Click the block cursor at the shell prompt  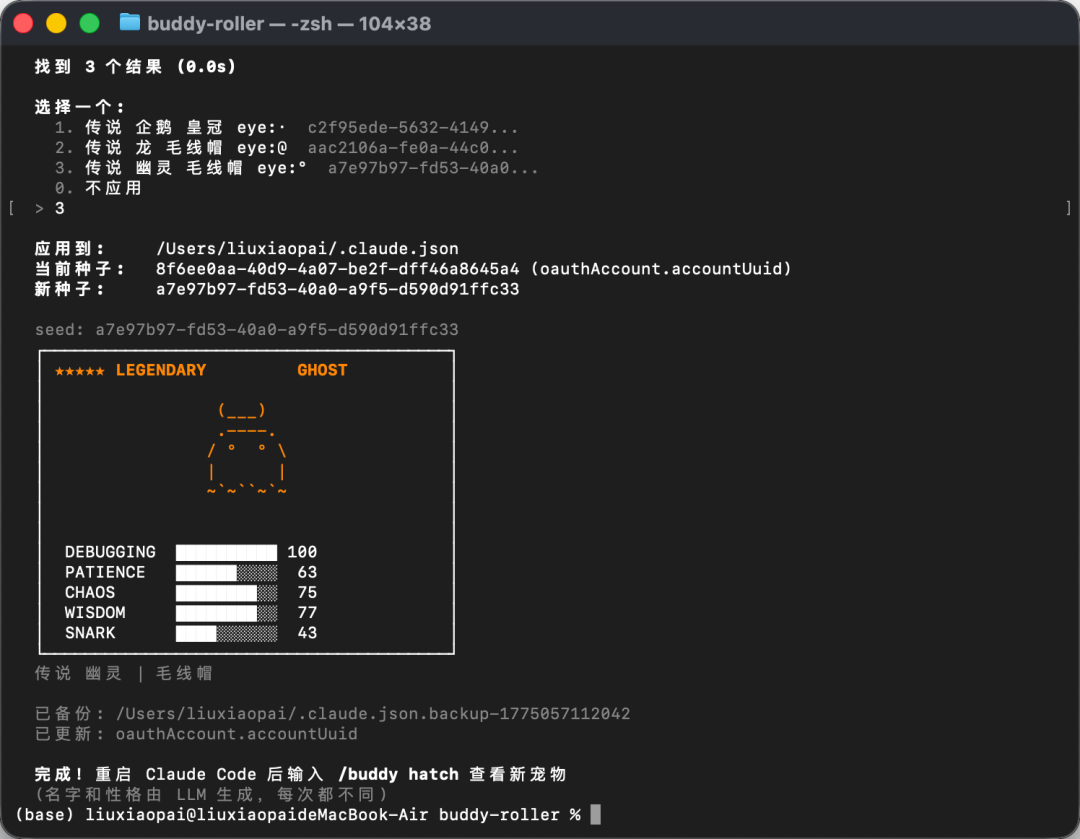pyautogui.click(x=596, y=814)
